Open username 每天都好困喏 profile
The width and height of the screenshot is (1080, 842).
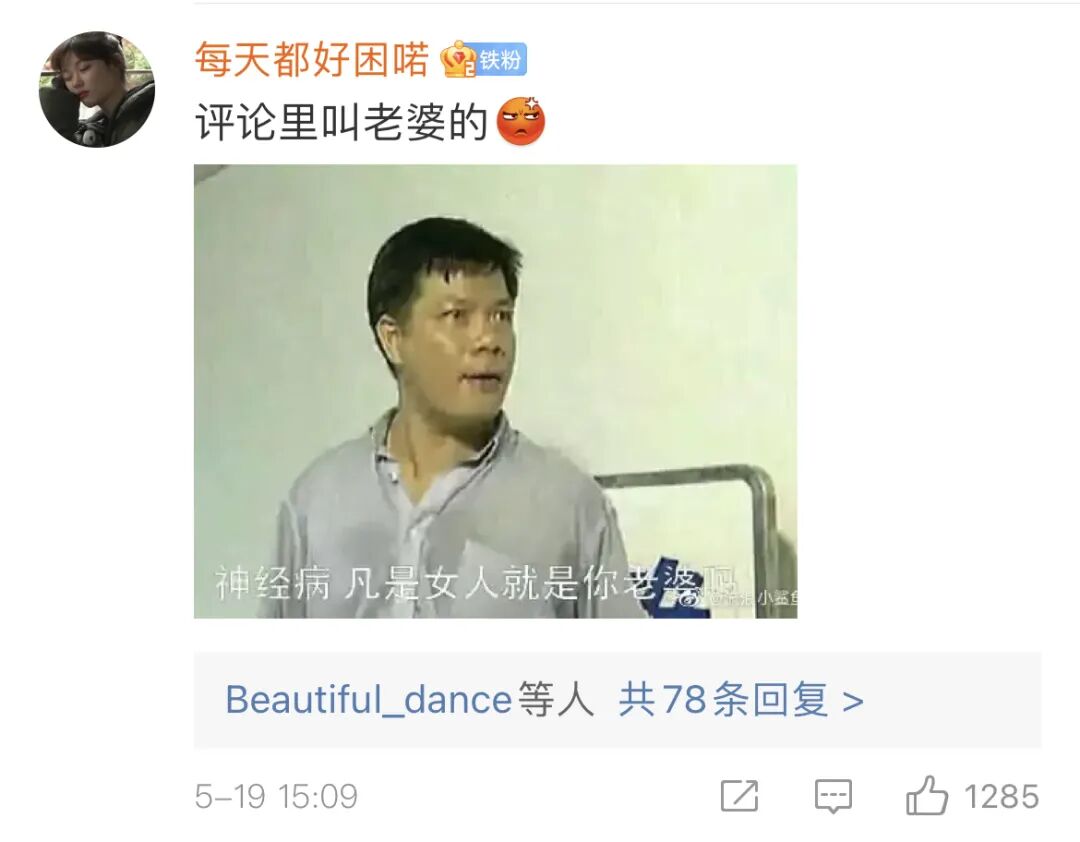[311, 59]
